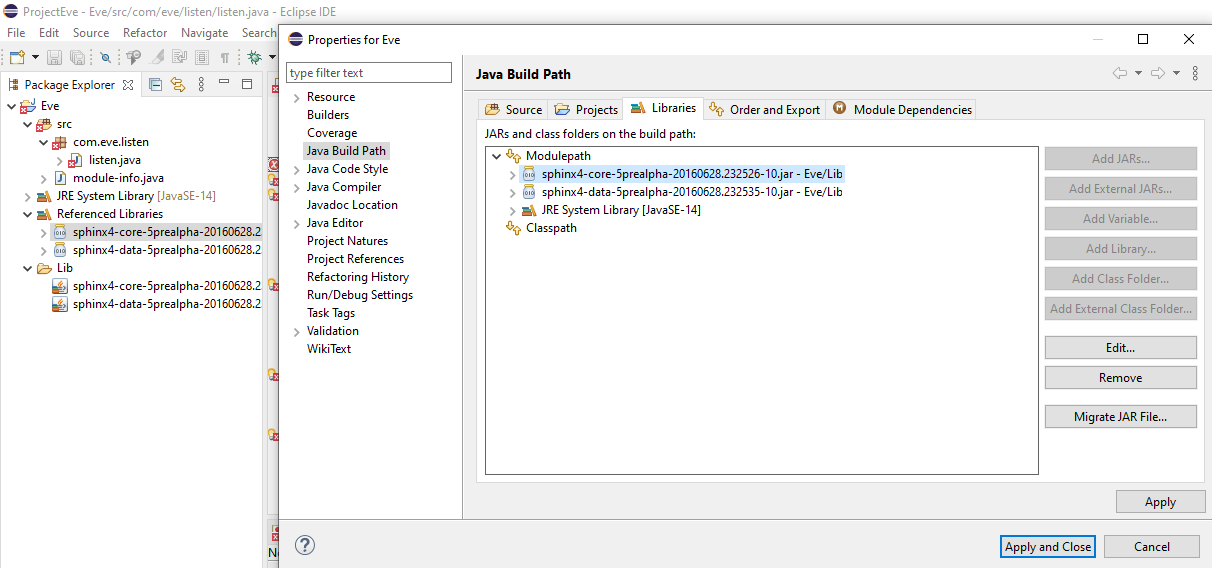This screenshot has width=1212, height=568.
Task: Click sphinx4-data jar icon under Lib folder
Action: pos(60,304)
